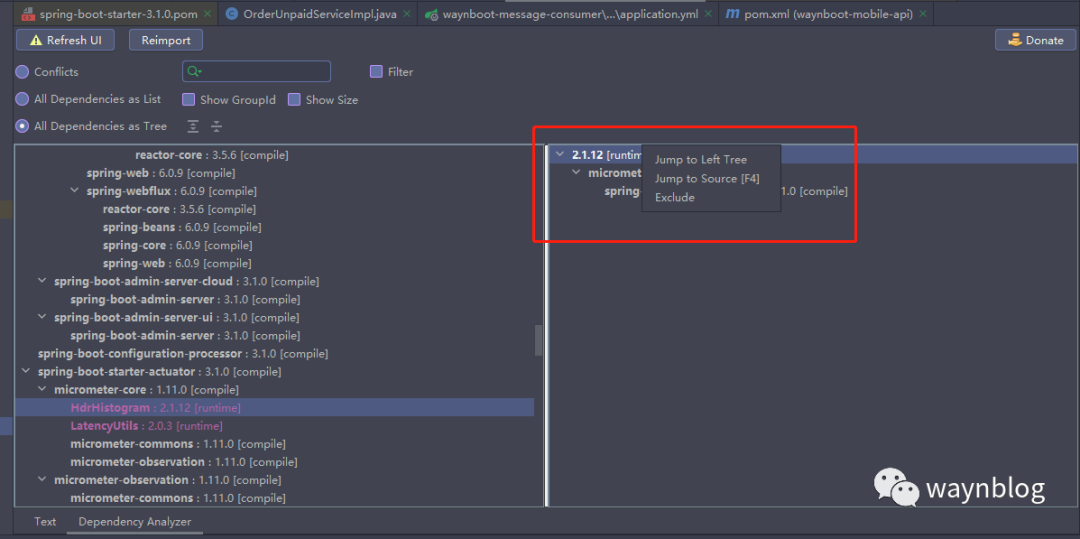Open the OrderUnpaidServiceImpl.java editor tab

pyautogui.click(x=320, y=14)
